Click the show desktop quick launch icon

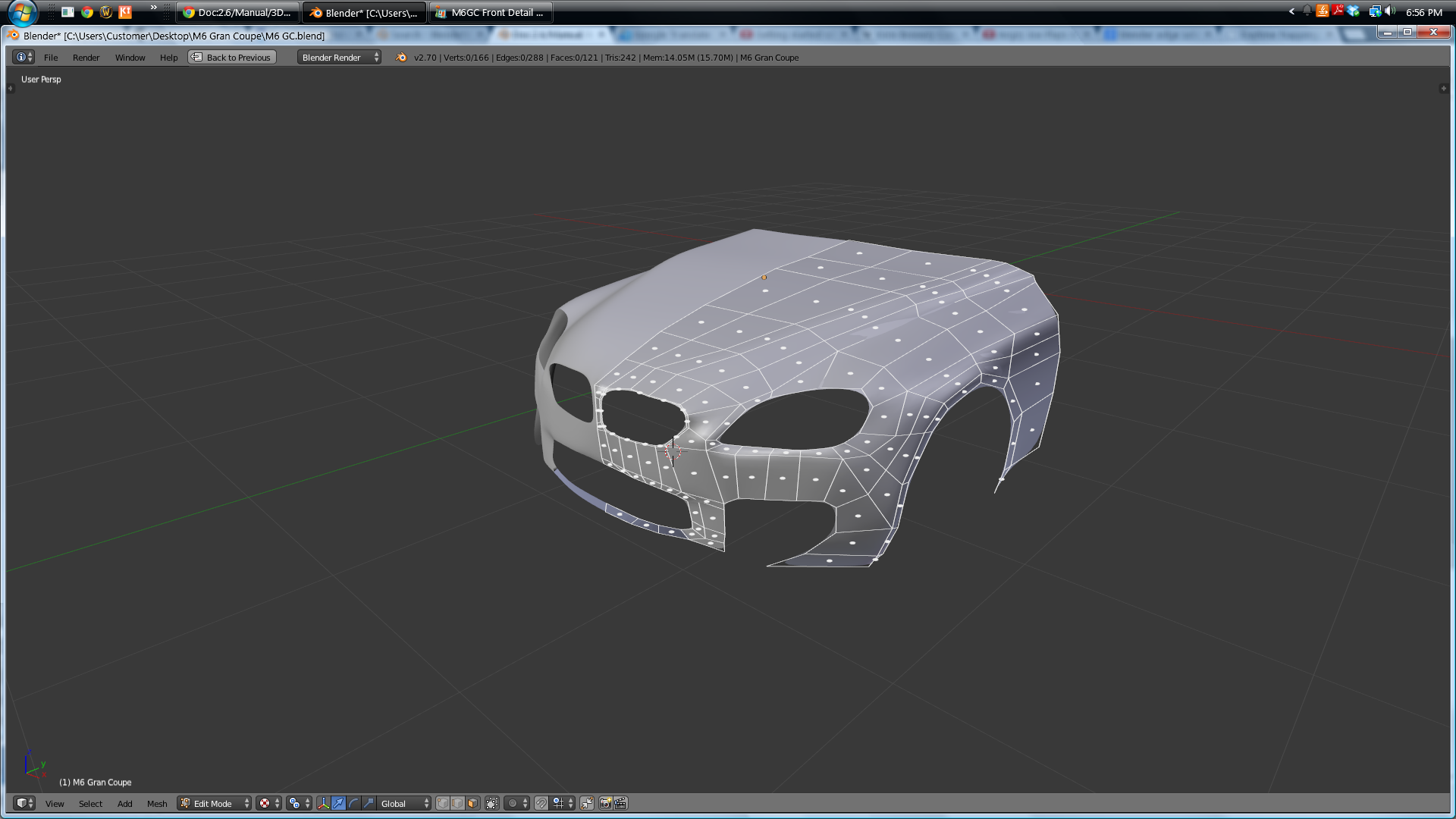67,12
